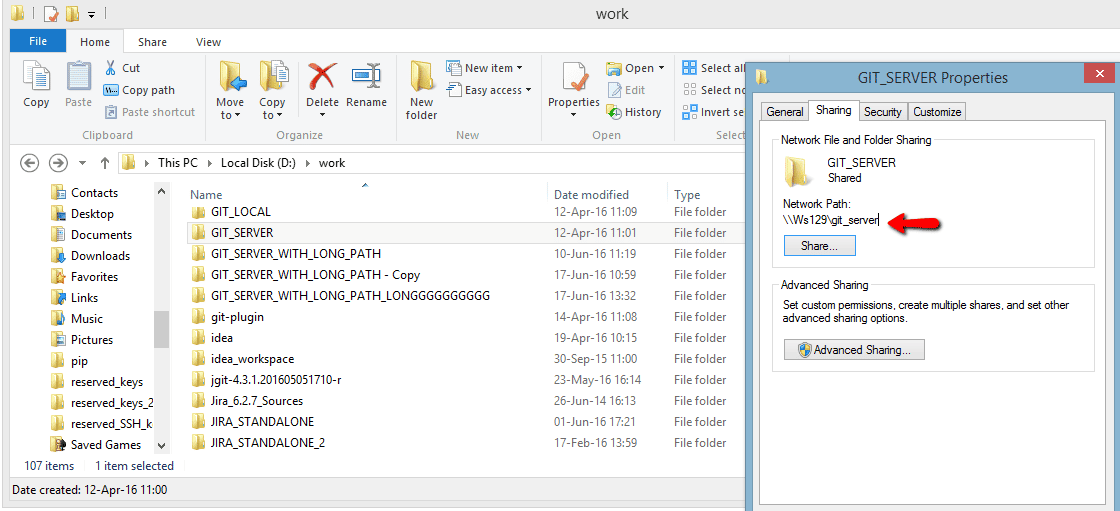Click the Back navigation arrow

(29, 163)
